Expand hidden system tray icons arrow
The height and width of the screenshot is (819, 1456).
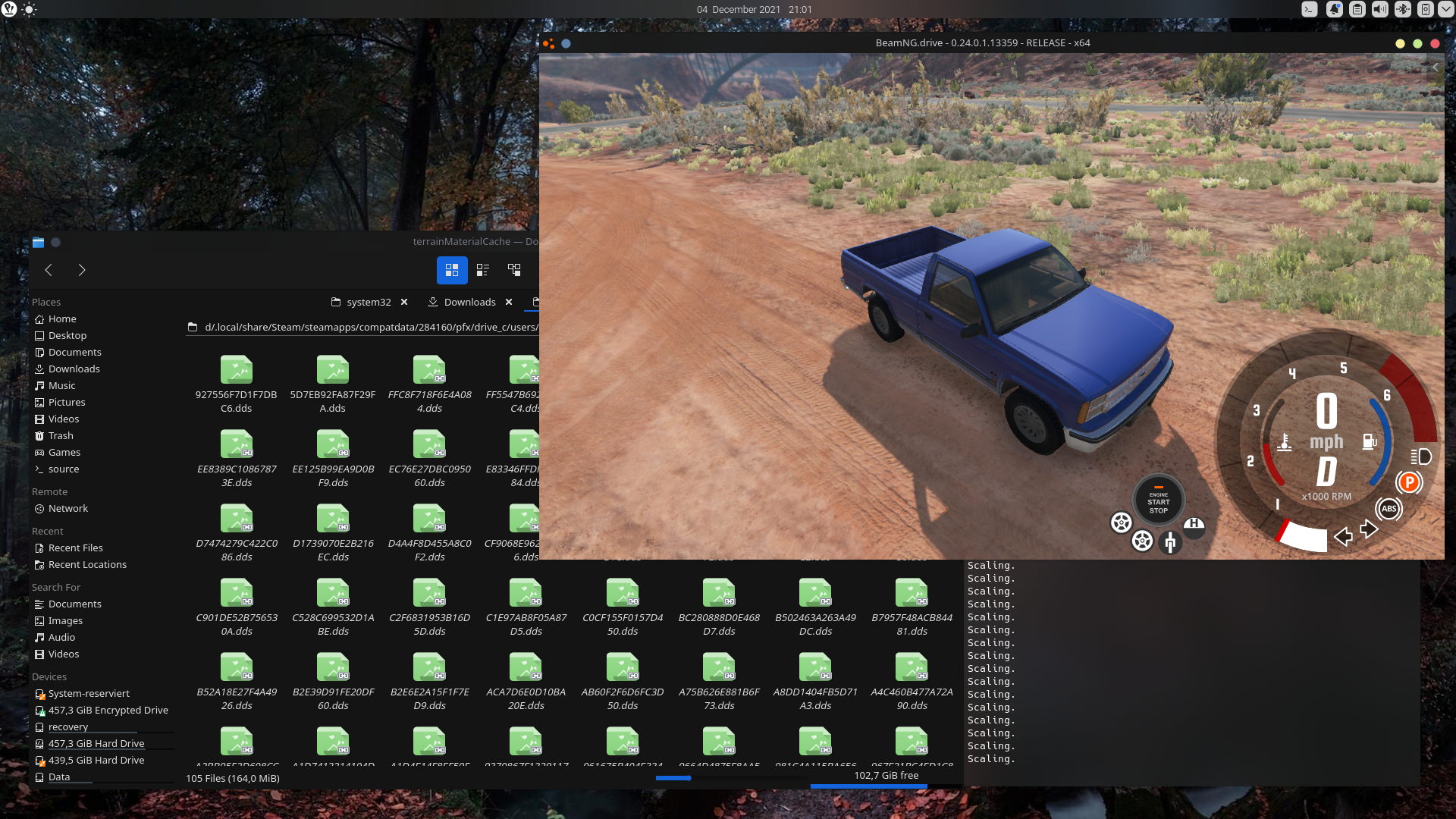1448,9
